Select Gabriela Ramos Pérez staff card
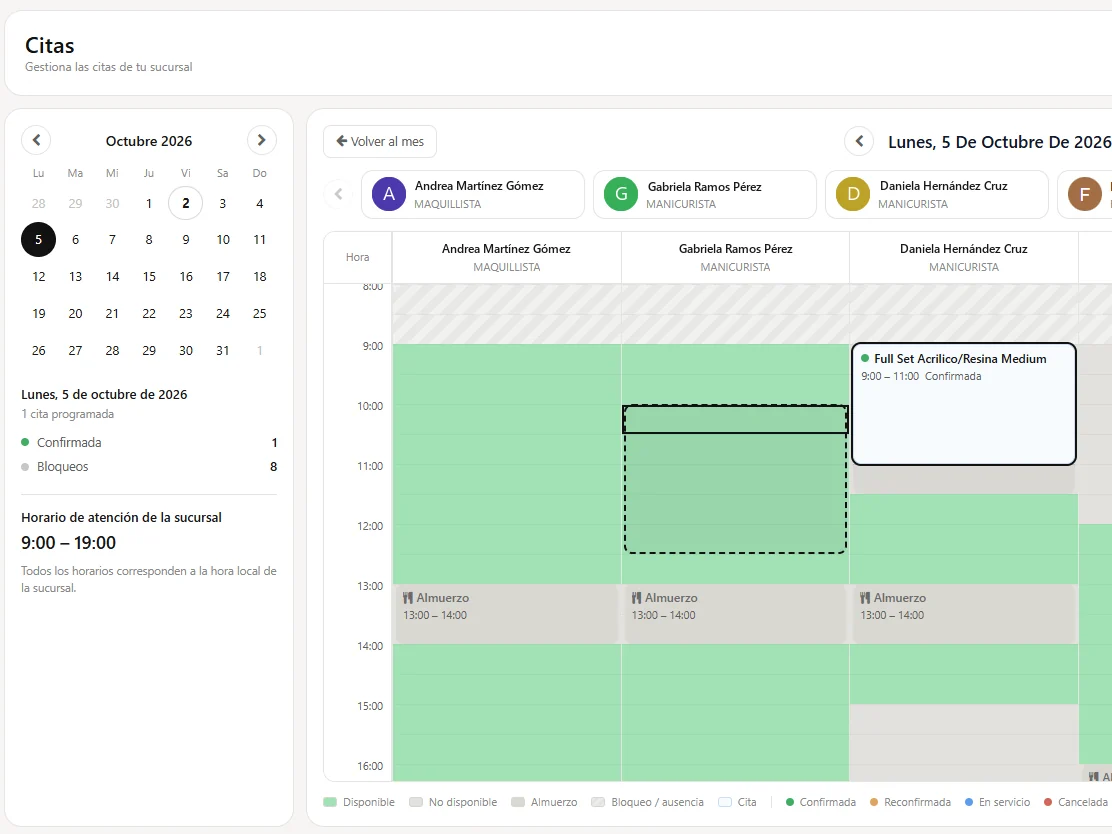Image resolution: width=1112 pixels, height=834 pixels. (705, 194)
